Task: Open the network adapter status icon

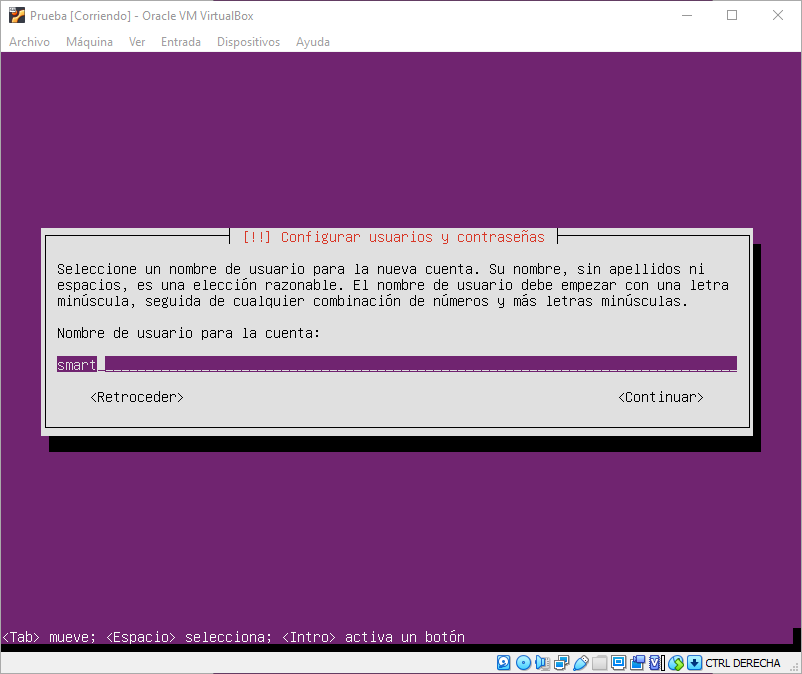Action: pos(561,663)
